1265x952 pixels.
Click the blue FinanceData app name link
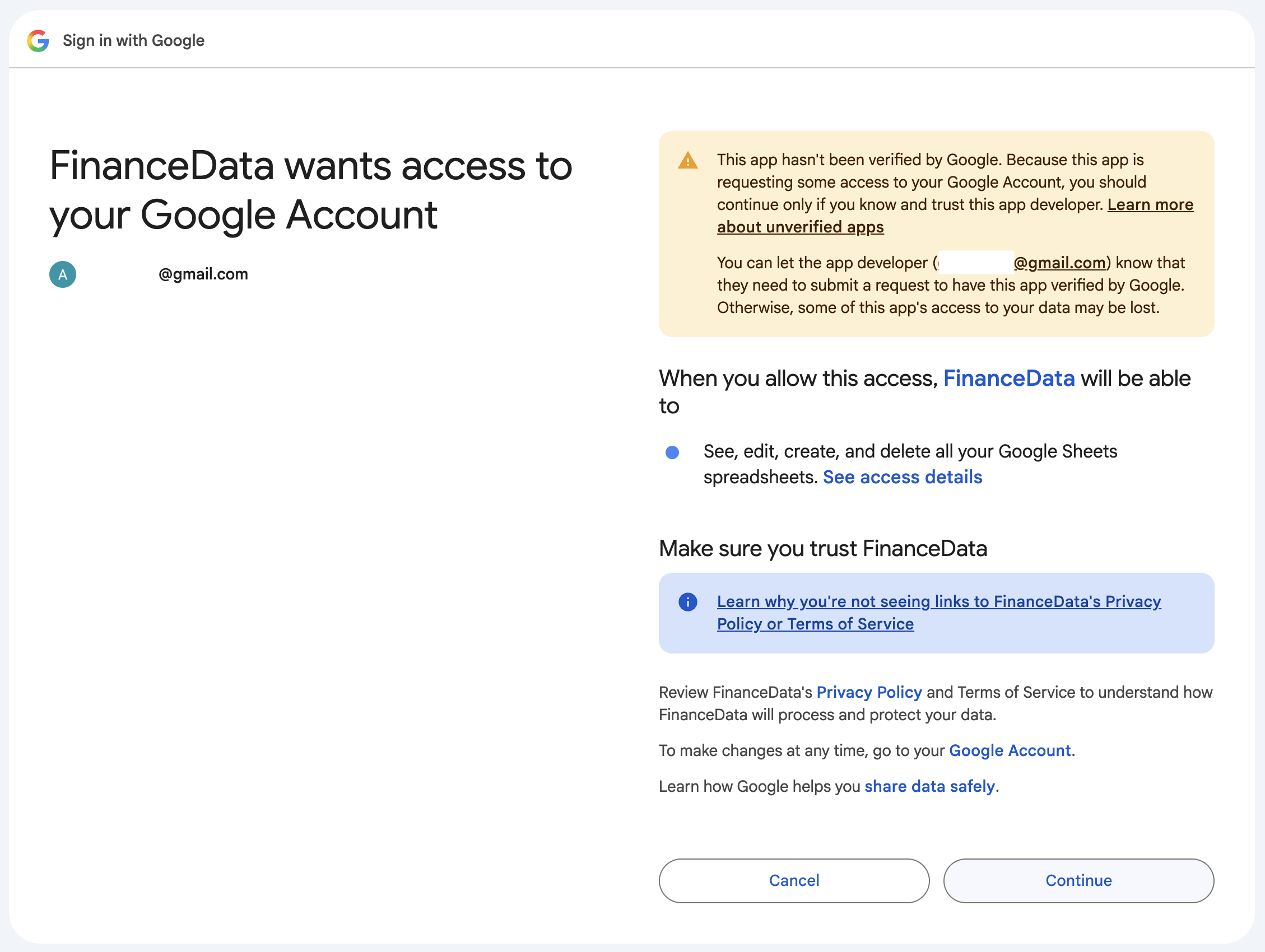pyautogui.click(x=1009, y=379)
